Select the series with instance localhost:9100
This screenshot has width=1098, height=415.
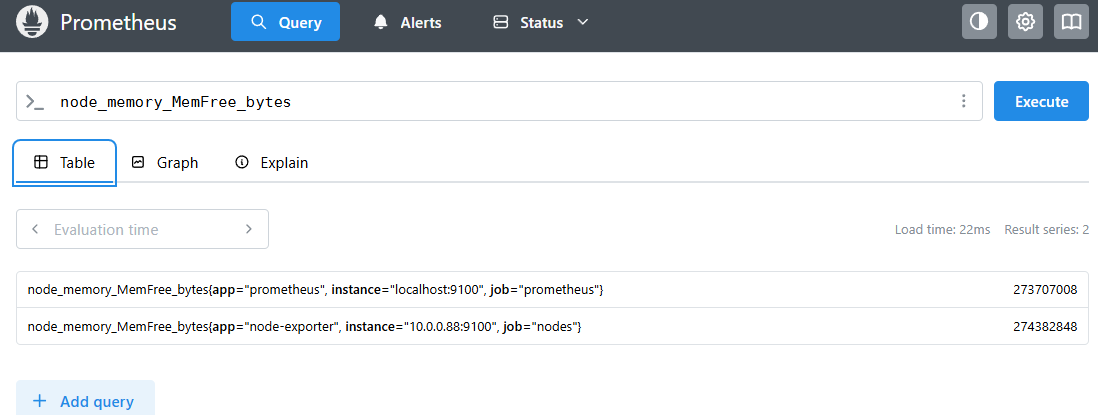[x=553, y=290]
